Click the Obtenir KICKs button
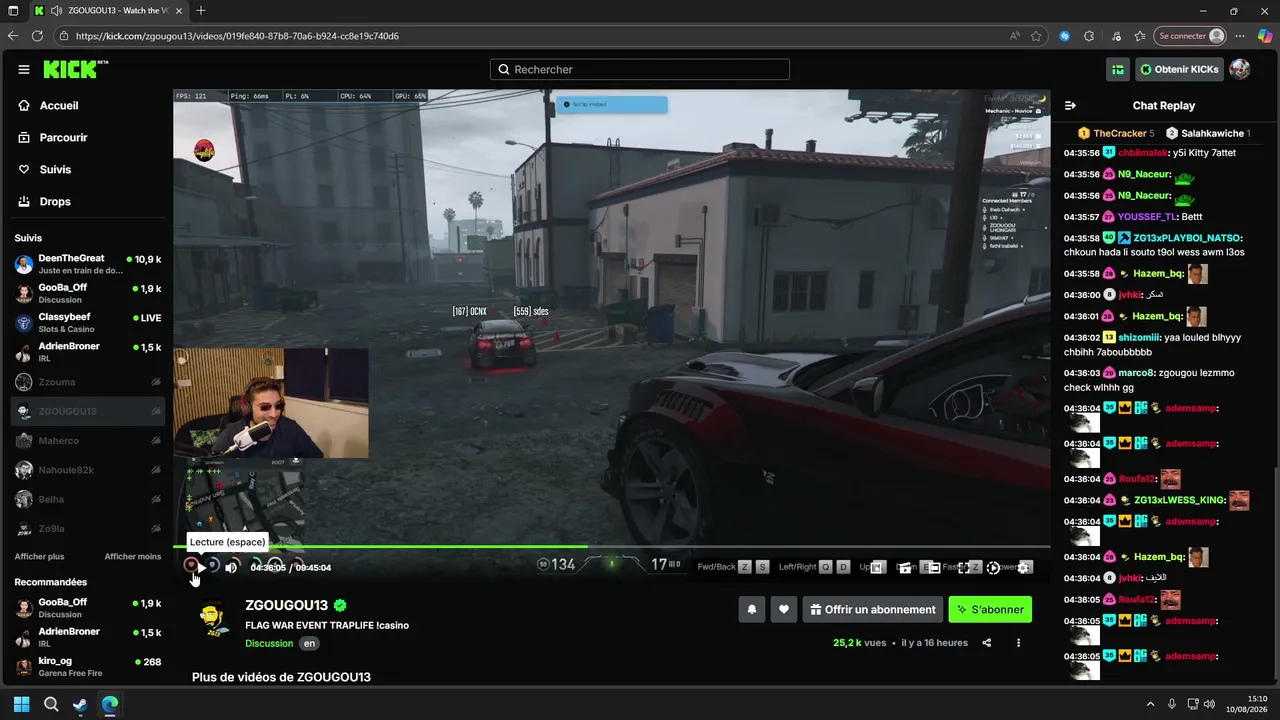The width and height of the screenshot is (1280, 720). coord(1179,69)
